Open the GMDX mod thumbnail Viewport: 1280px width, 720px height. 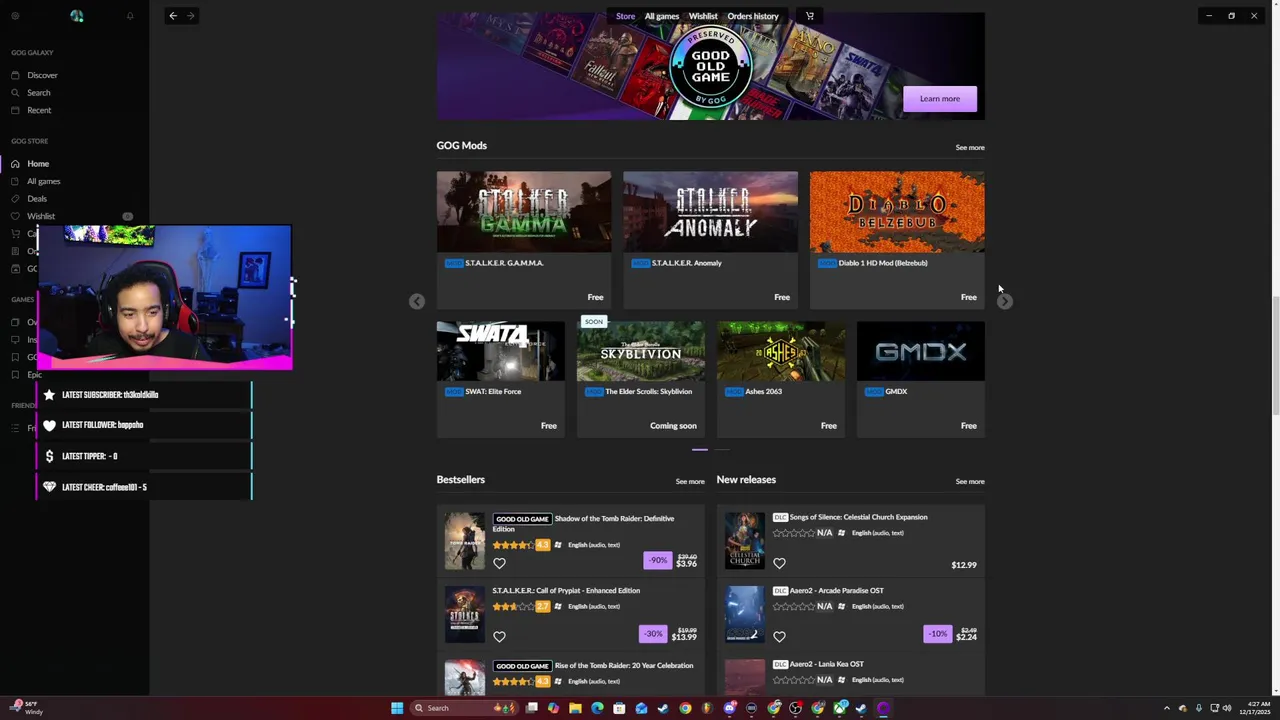tap(921, 351)
